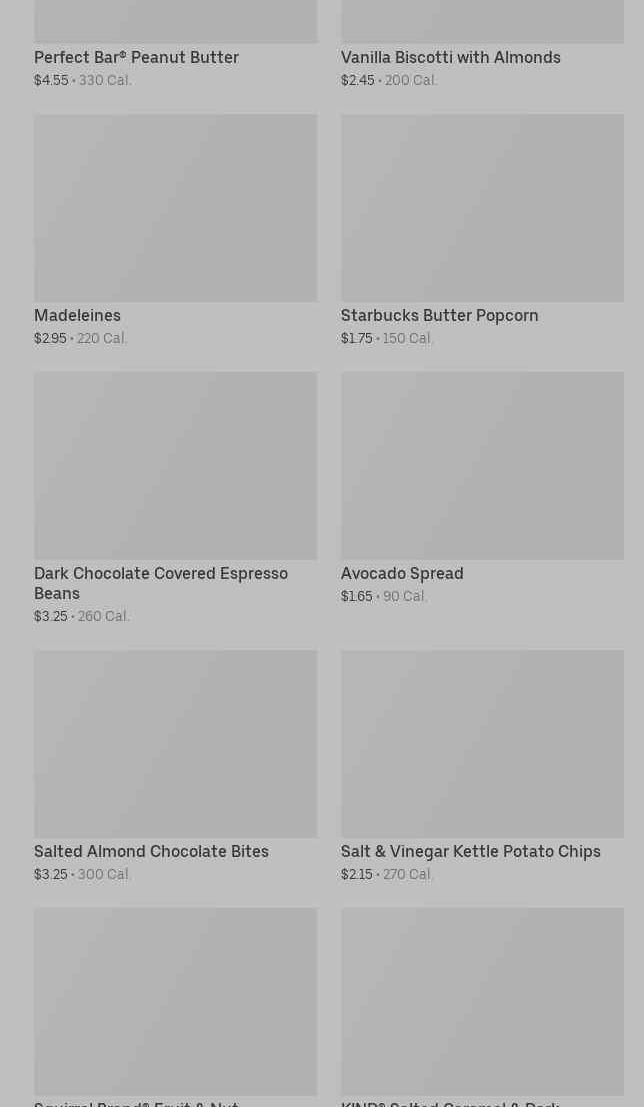The width and height of the screenshot is (644, 1107).
Task: Open Dark Chocolate Covered Espresso Beans title
Action: 160,583
